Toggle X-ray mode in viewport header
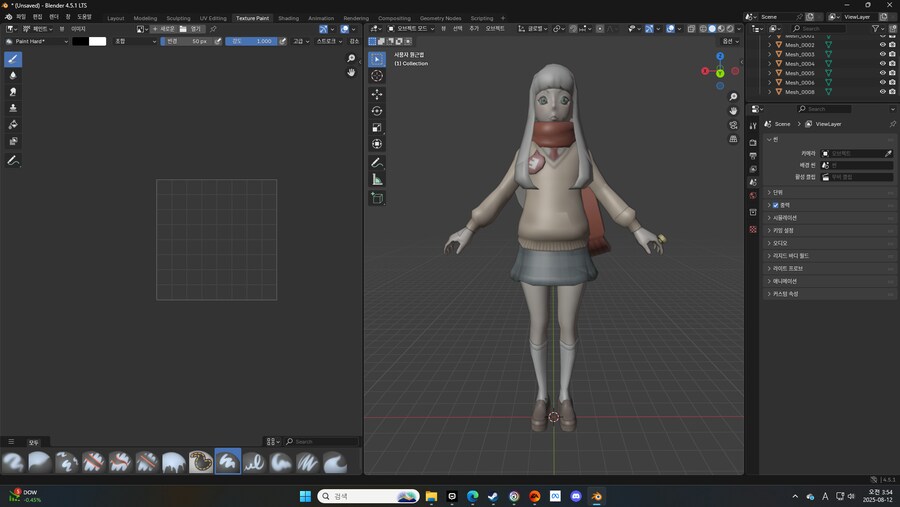900x507 pixels. [x=692, y=28]
